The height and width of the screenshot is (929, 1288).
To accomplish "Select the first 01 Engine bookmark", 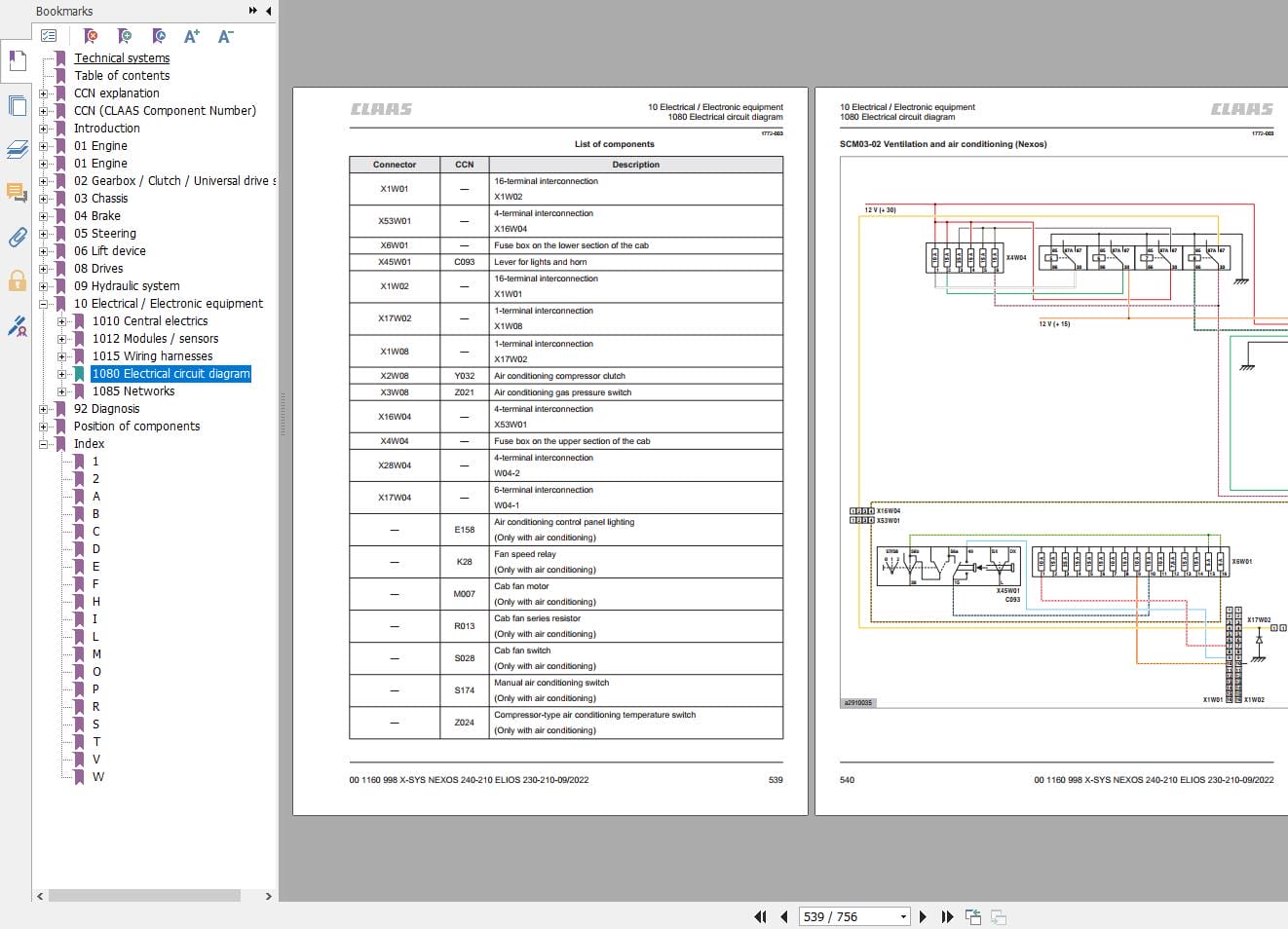I will [100, 146].
